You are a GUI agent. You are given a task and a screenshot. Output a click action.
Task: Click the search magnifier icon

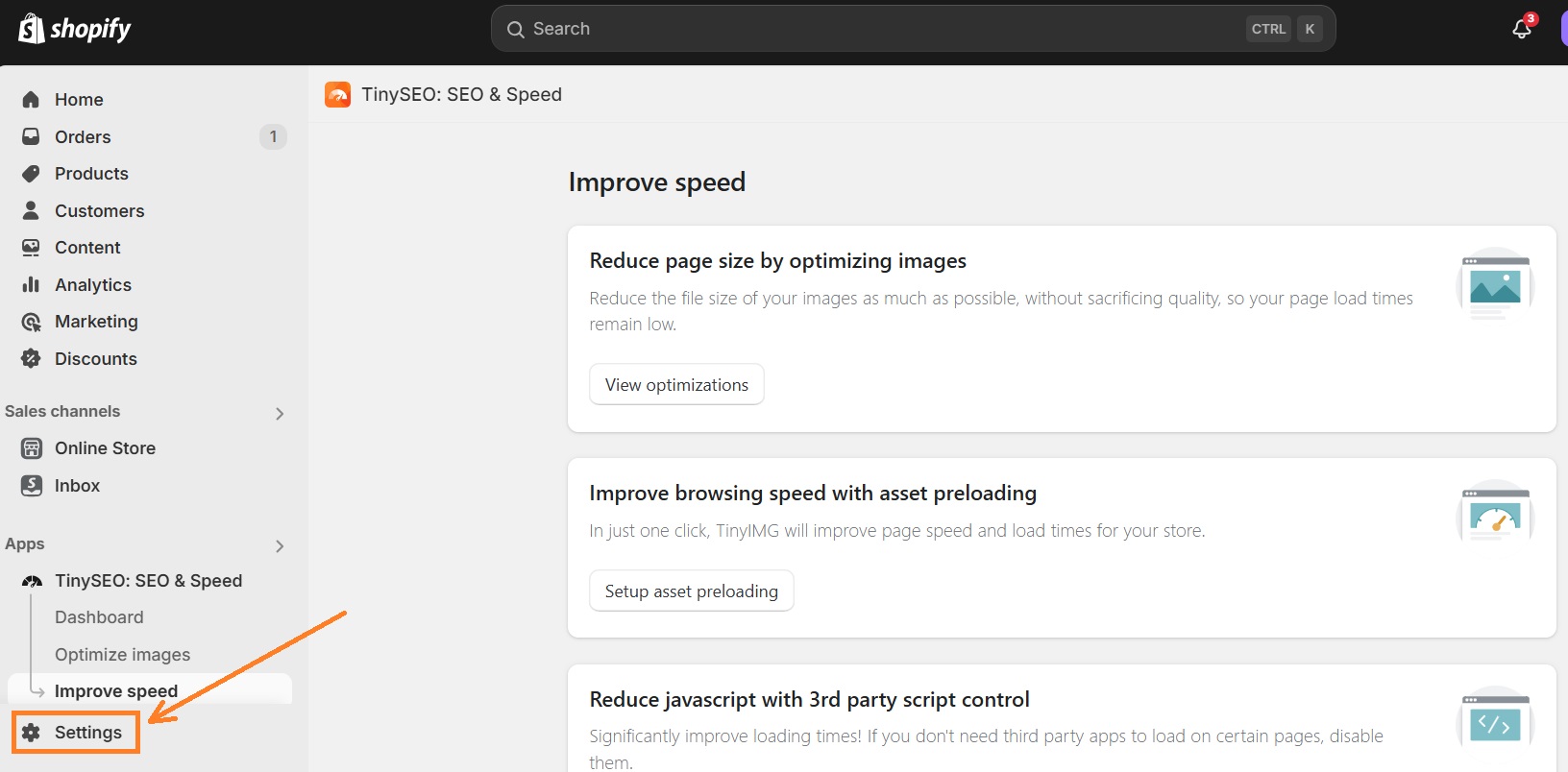coord(515,29)
